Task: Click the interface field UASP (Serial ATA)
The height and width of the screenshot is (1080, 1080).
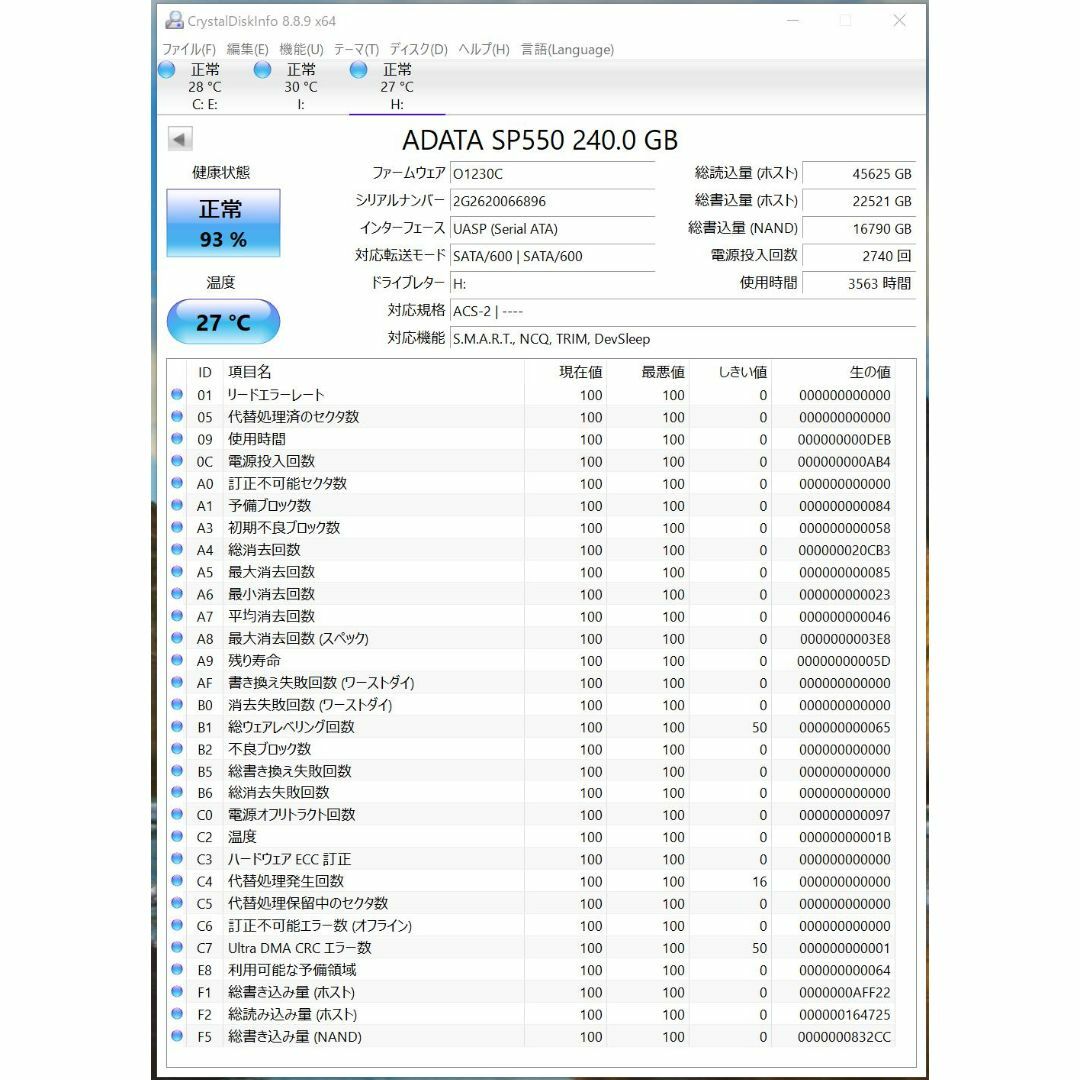Action: pos(552,229)
